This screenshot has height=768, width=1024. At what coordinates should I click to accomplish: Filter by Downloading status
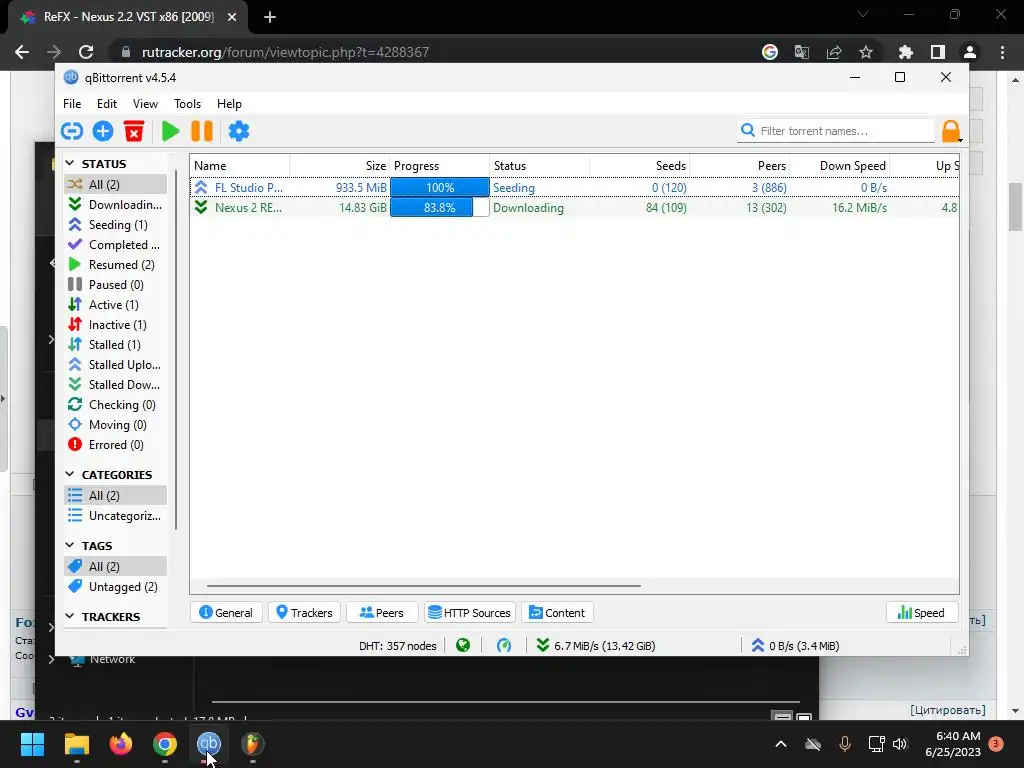coord(116,204)
